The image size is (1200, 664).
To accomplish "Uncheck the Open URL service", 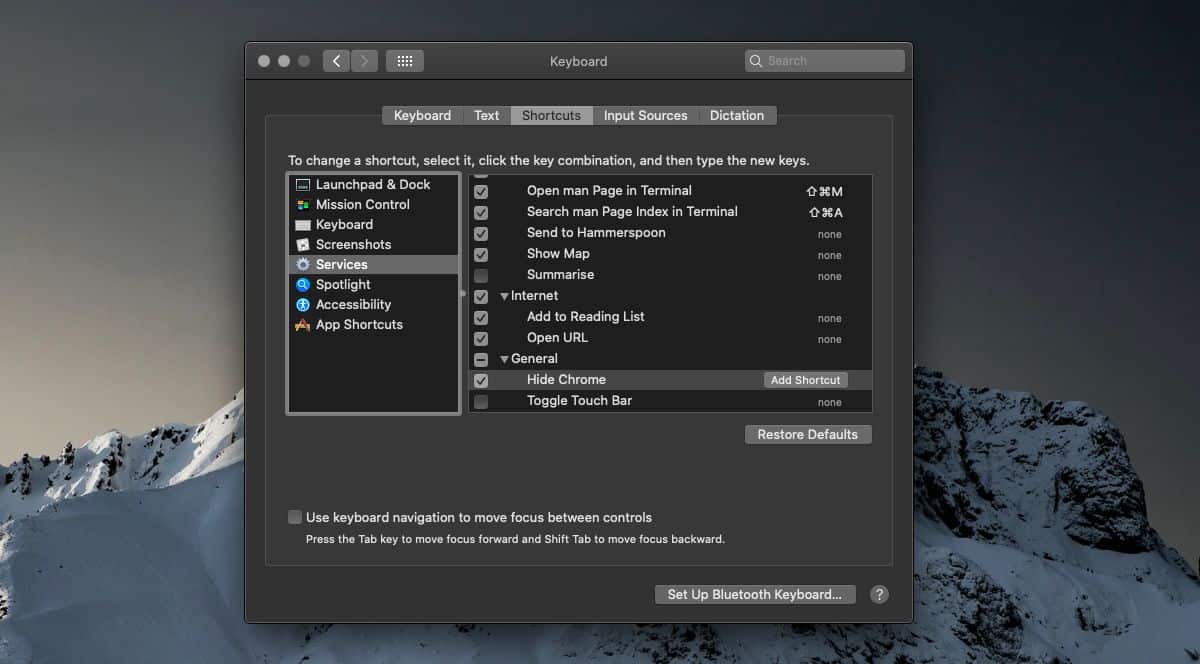I will tap(481, 338).
